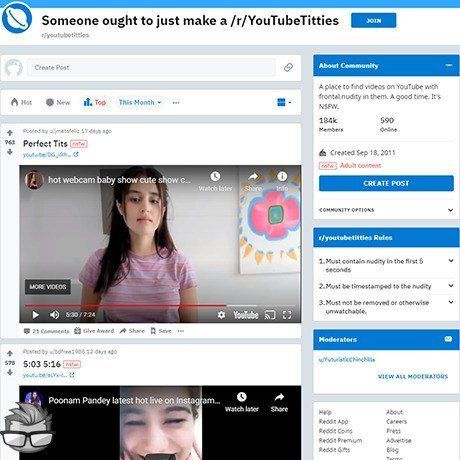Give Award to the first post
The width and height of the screenshot is (460, 460).
(x=94, y=331)
